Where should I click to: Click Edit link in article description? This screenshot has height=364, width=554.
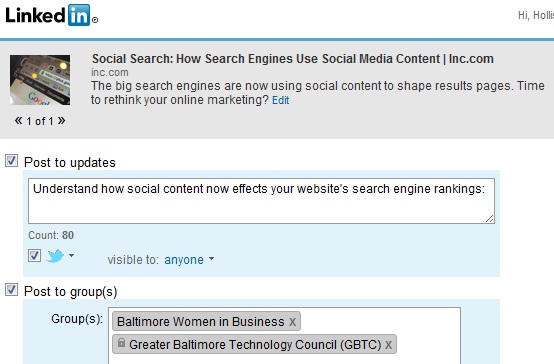[x=281, y=100]
